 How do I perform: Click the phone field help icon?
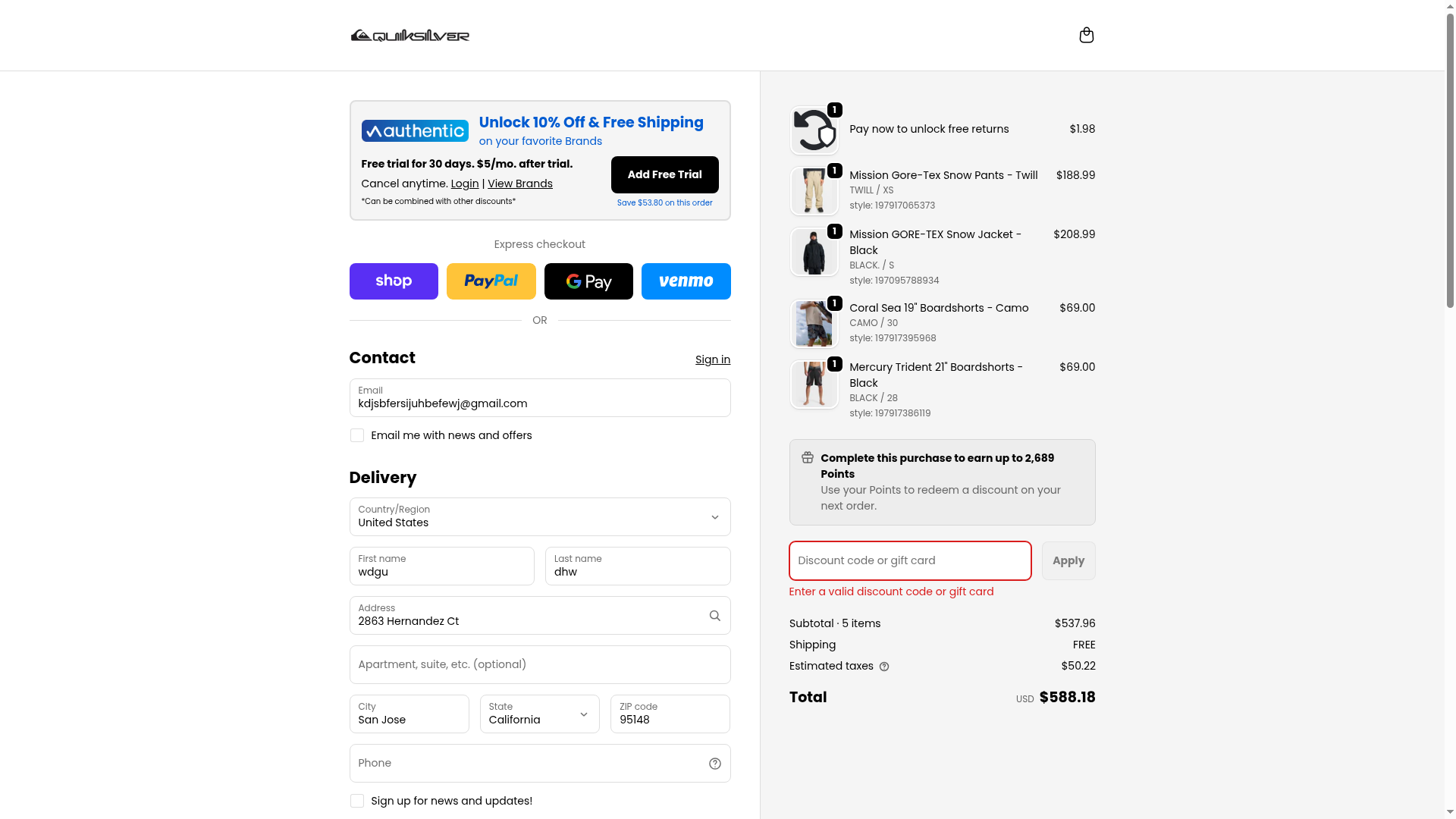(x=714, y=764)
